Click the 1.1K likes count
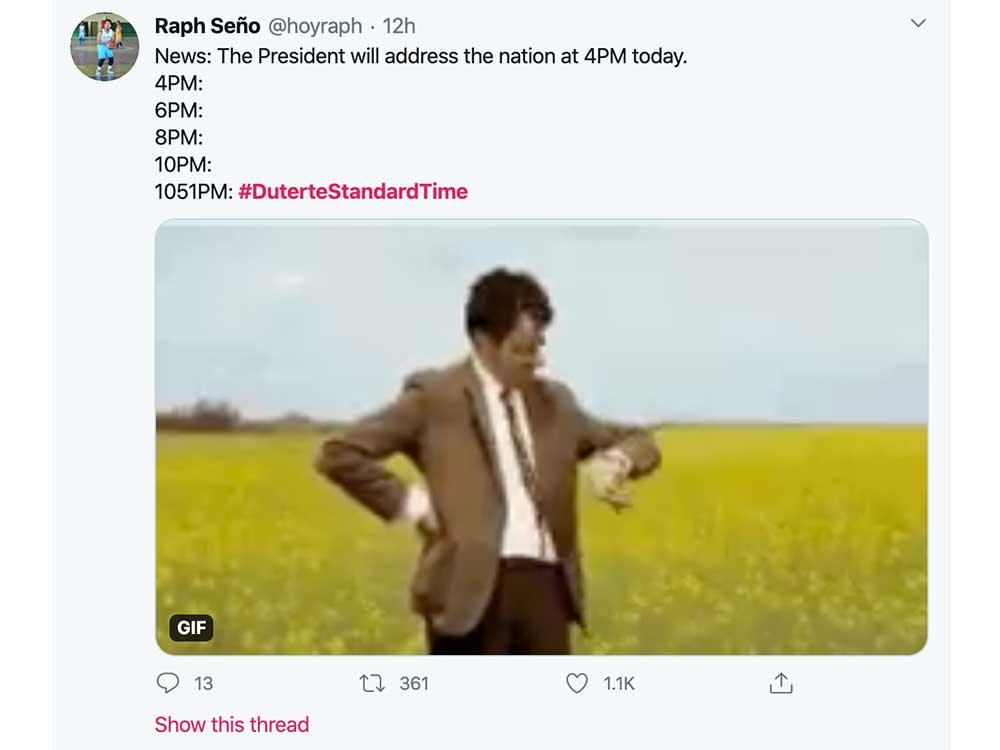This screenshot has width=1000, height=750. pos(619,684)
